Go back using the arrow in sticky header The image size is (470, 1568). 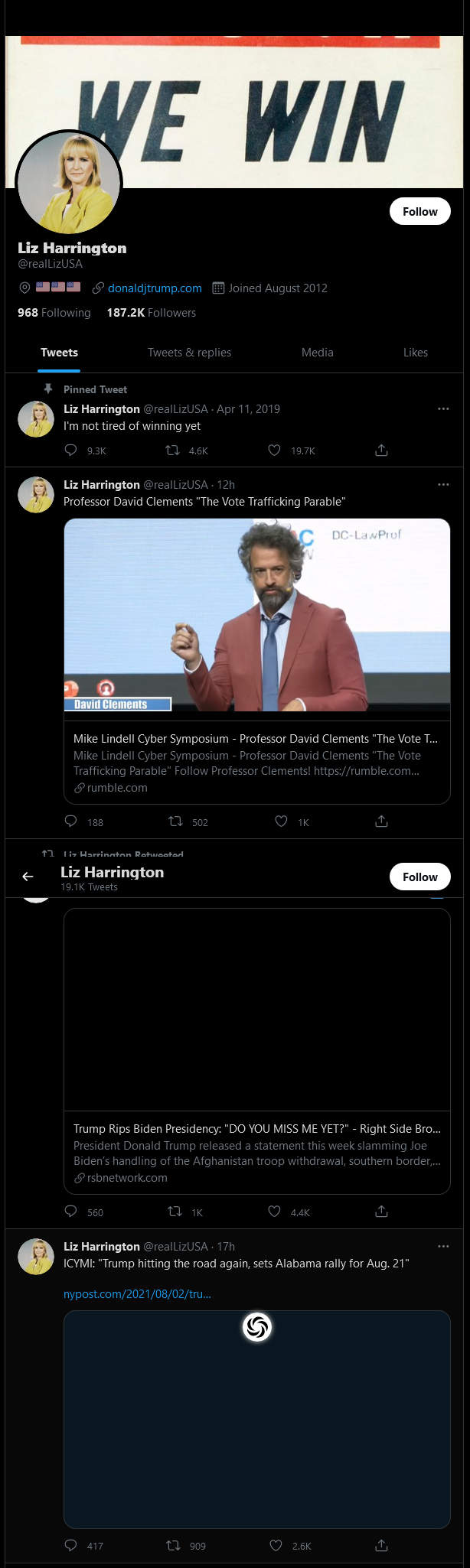pyautogui.click(x=28, y=877)
